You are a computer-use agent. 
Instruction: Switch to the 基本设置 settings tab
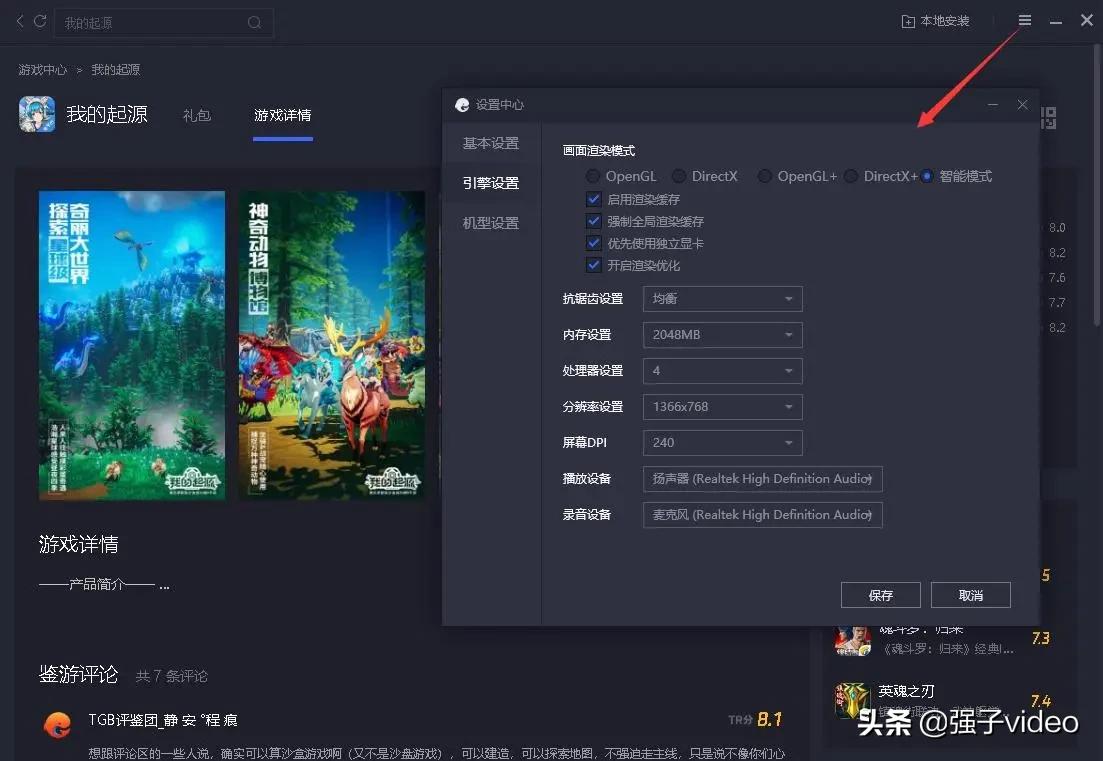[492, 143]
